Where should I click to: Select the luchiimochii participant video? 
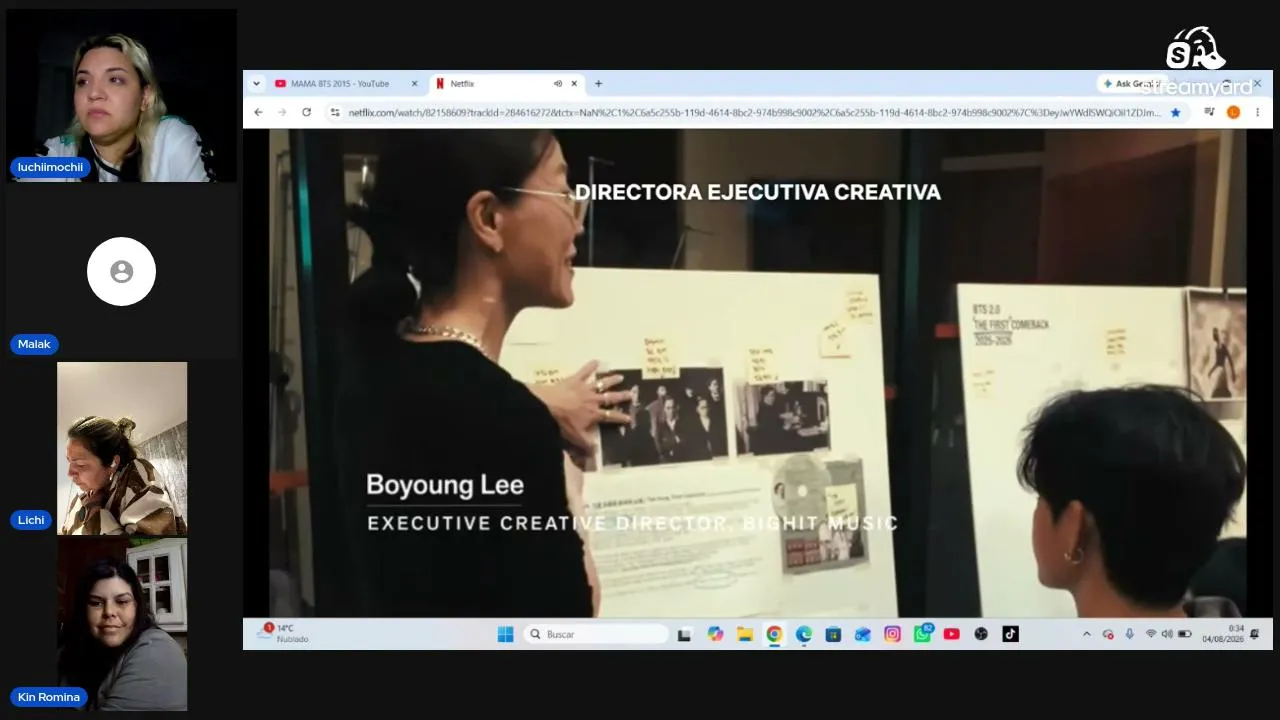pyautogui.click(x=122, y=96)
